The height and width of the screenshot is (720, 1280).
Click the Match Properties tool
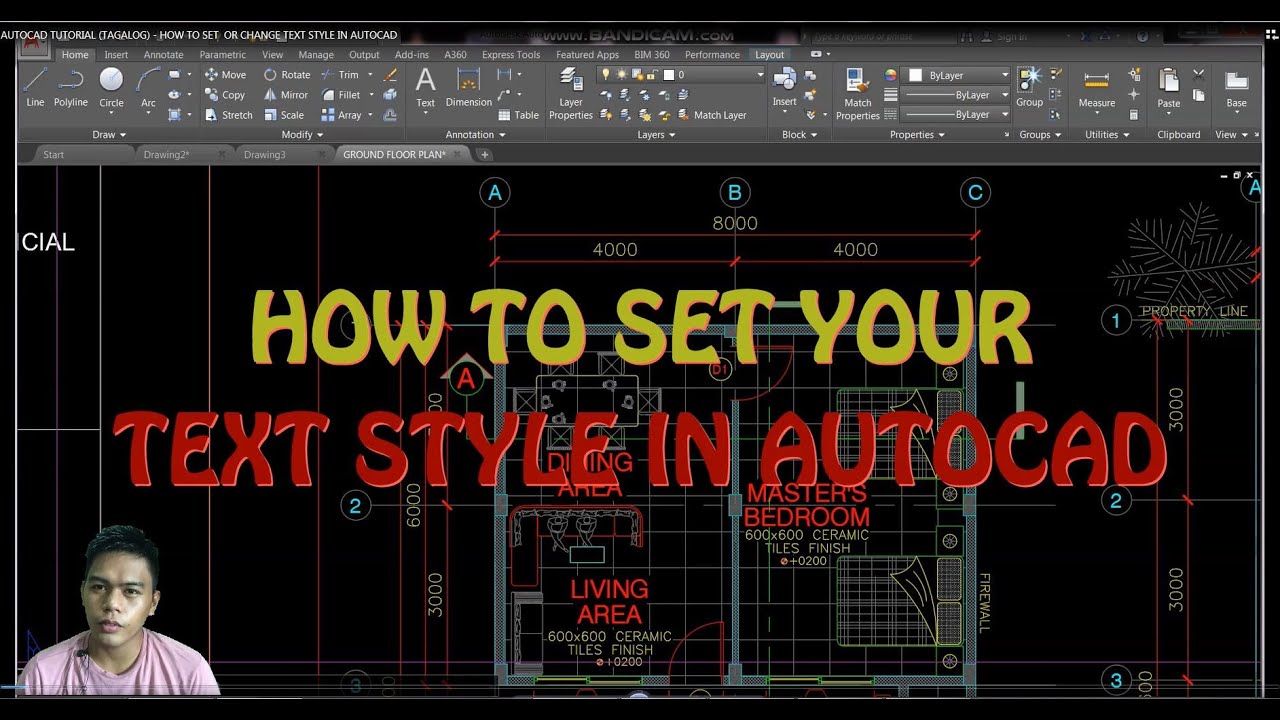coord(857,93)
